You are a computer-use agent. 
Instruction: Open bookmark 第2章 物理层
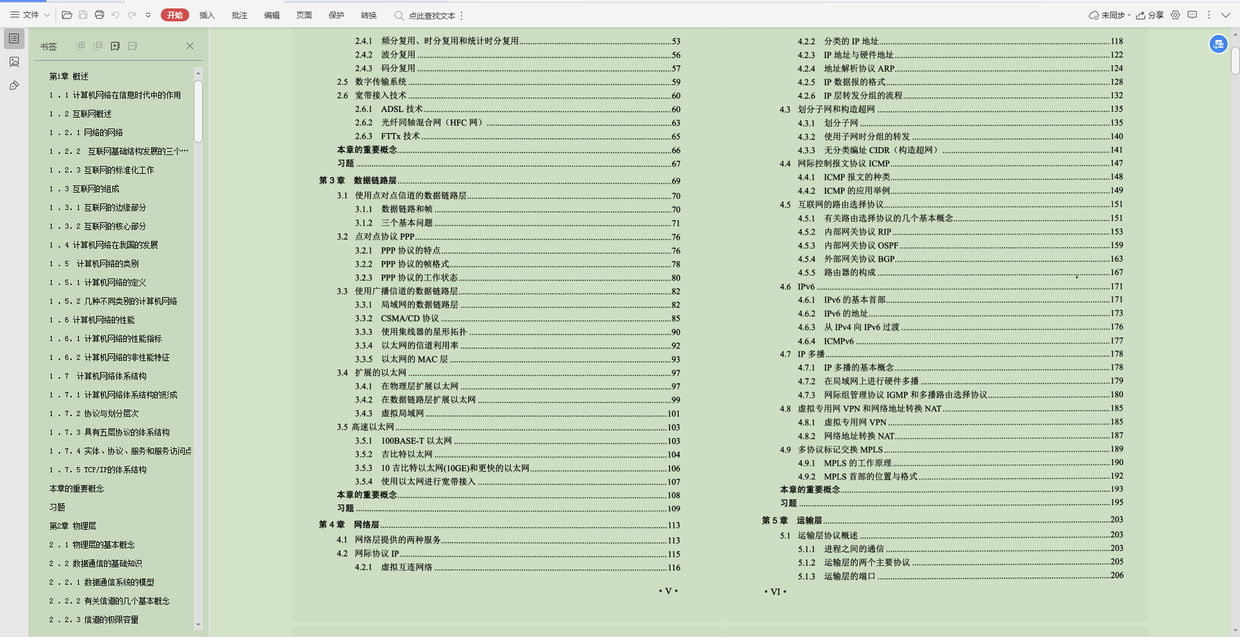[73, 526]
